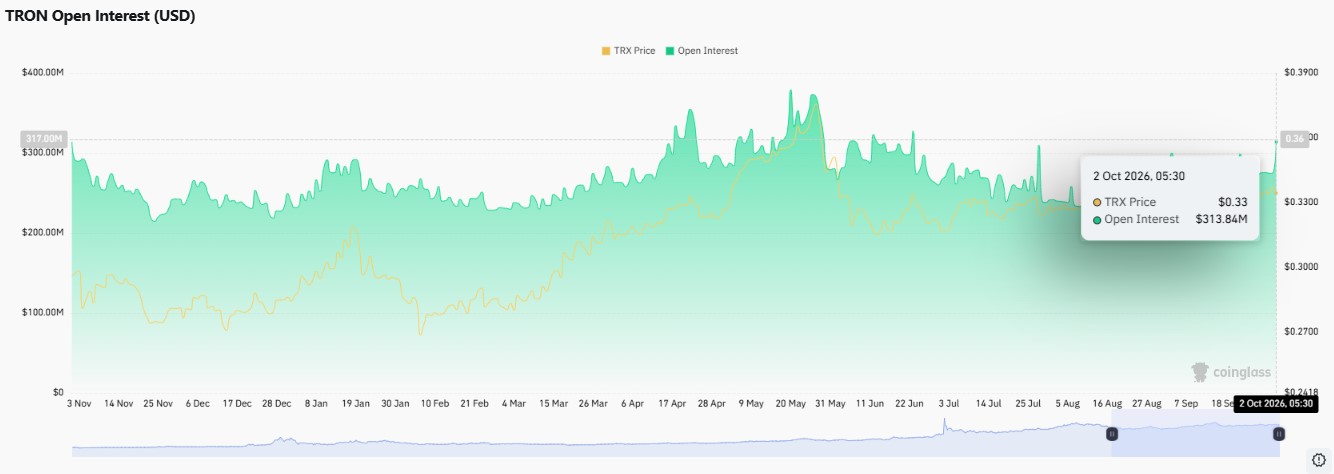The image size is (1334, 474).
Task: Click the '$0' left axis label
Action: click(58, 392)
